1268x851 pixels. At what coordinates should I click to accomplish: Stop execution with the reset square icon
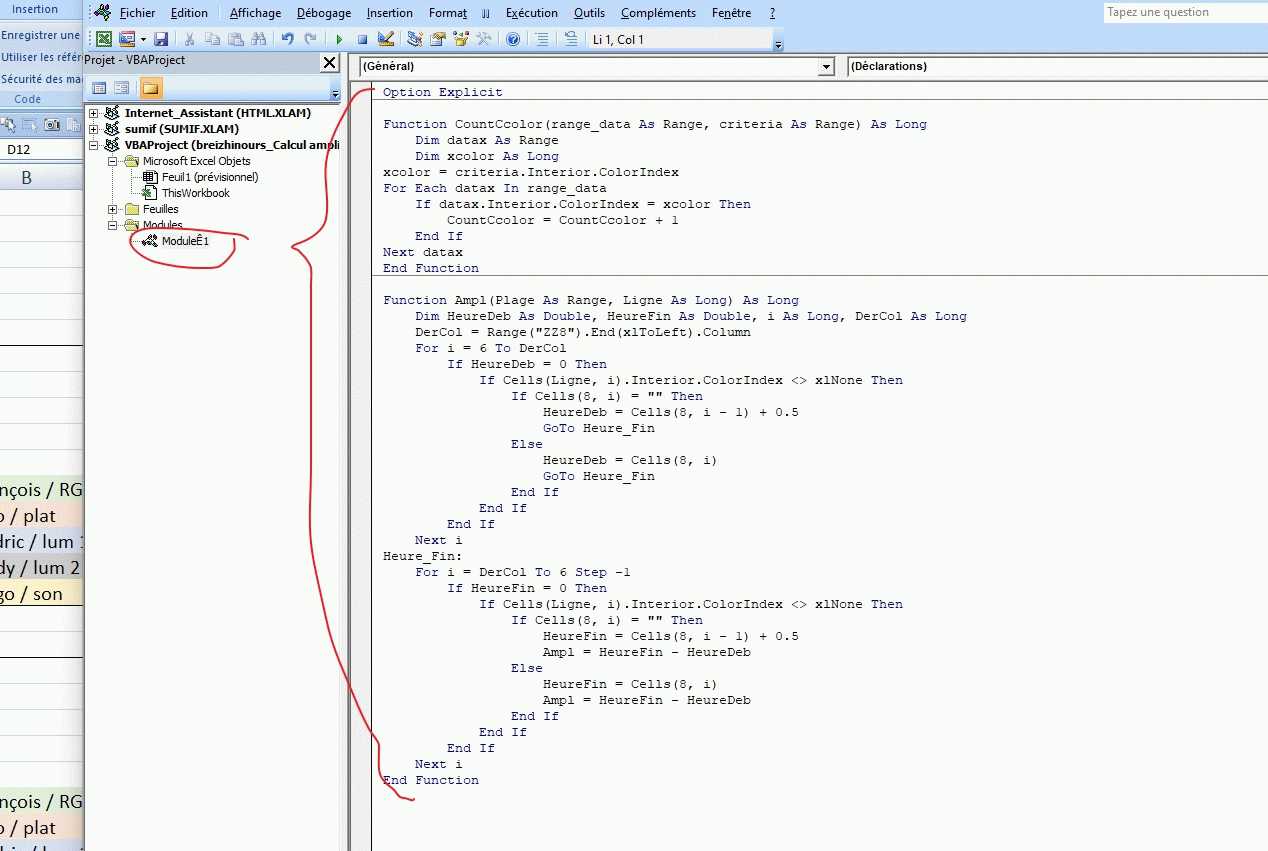[x=362, y=39]
